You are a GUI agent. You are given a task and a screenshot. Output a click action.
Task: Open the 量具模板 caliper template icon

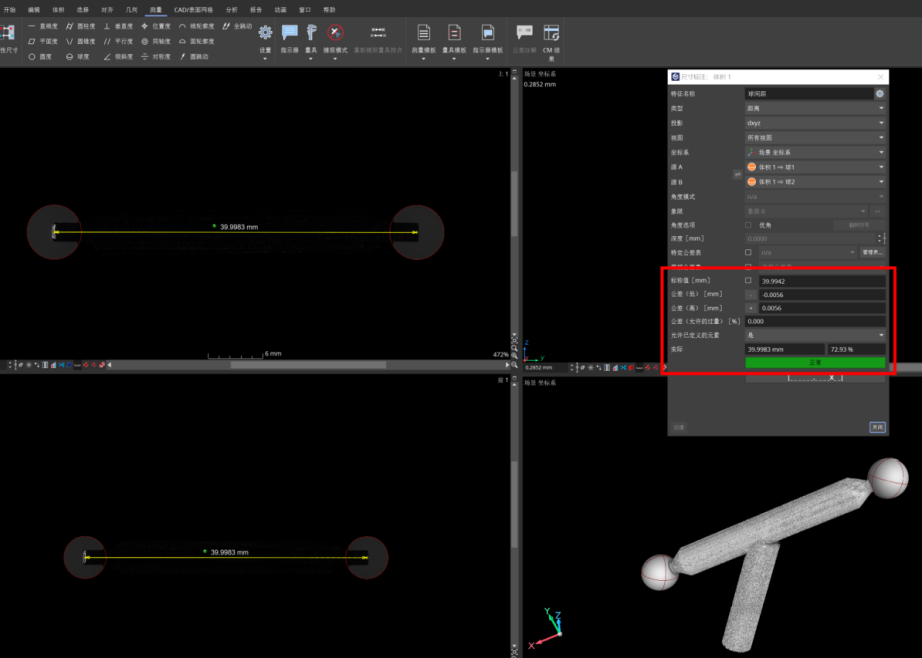pyautogui.click(x=454, y=32)
